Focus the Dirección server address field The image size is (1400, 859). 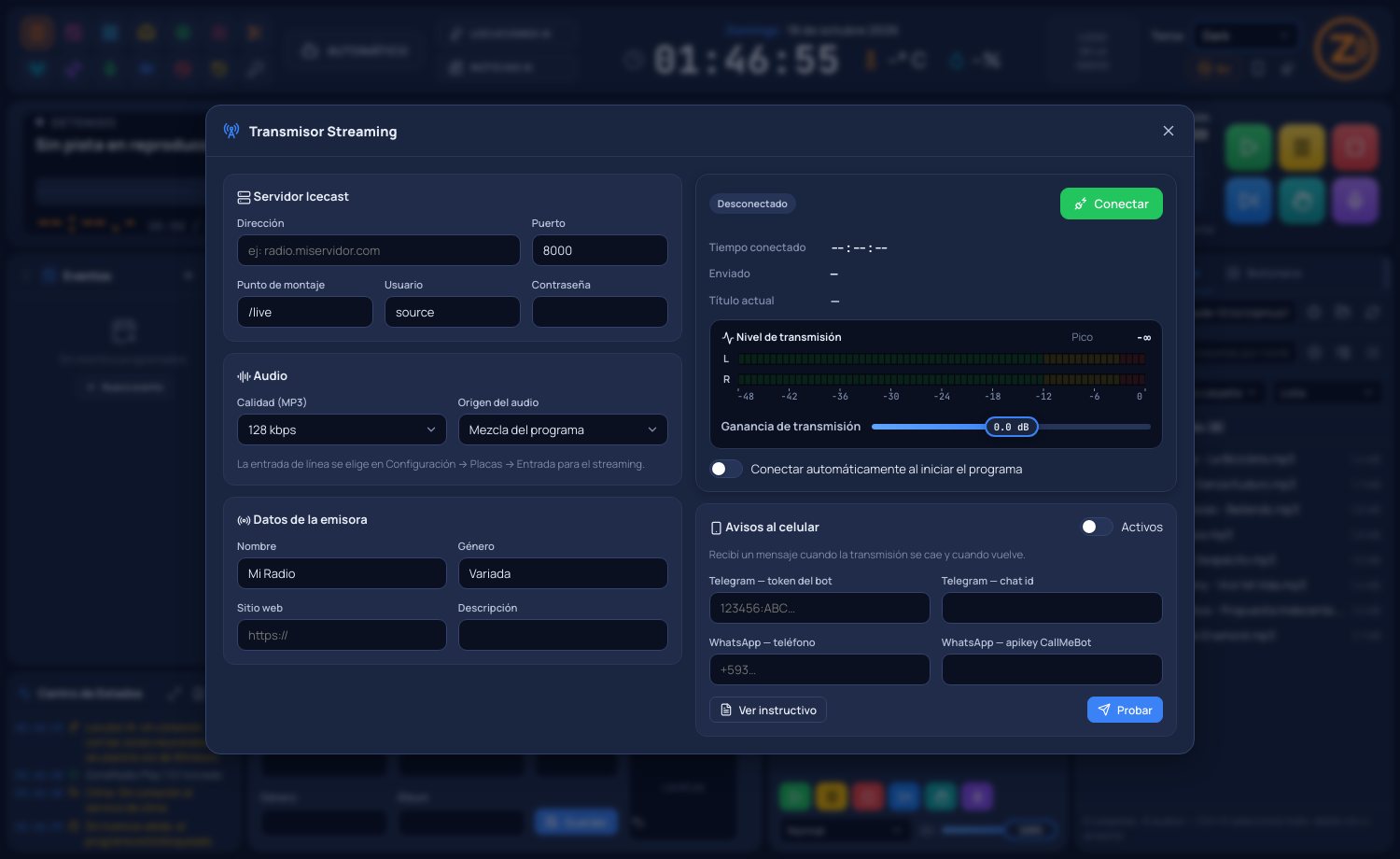[x=378, y=250]
